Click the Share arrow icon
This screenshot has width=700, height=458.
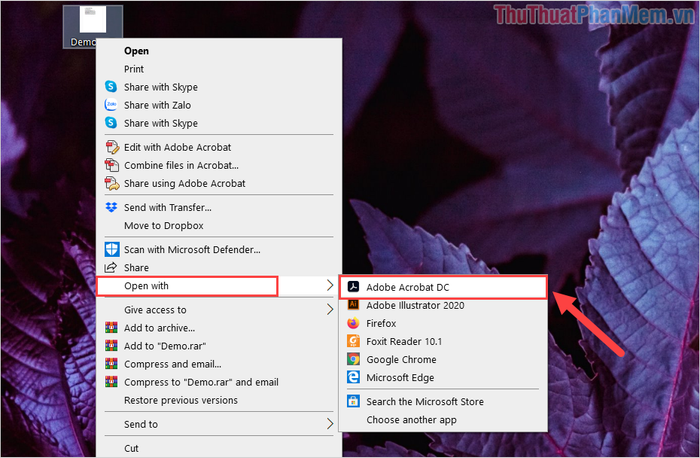[x=111, y=267]
